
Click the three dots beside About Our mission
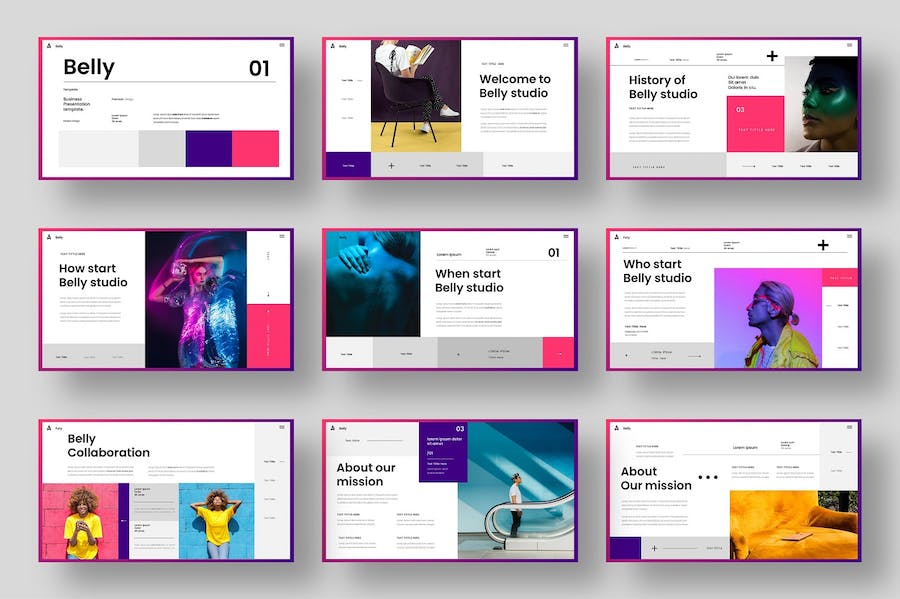708,478
